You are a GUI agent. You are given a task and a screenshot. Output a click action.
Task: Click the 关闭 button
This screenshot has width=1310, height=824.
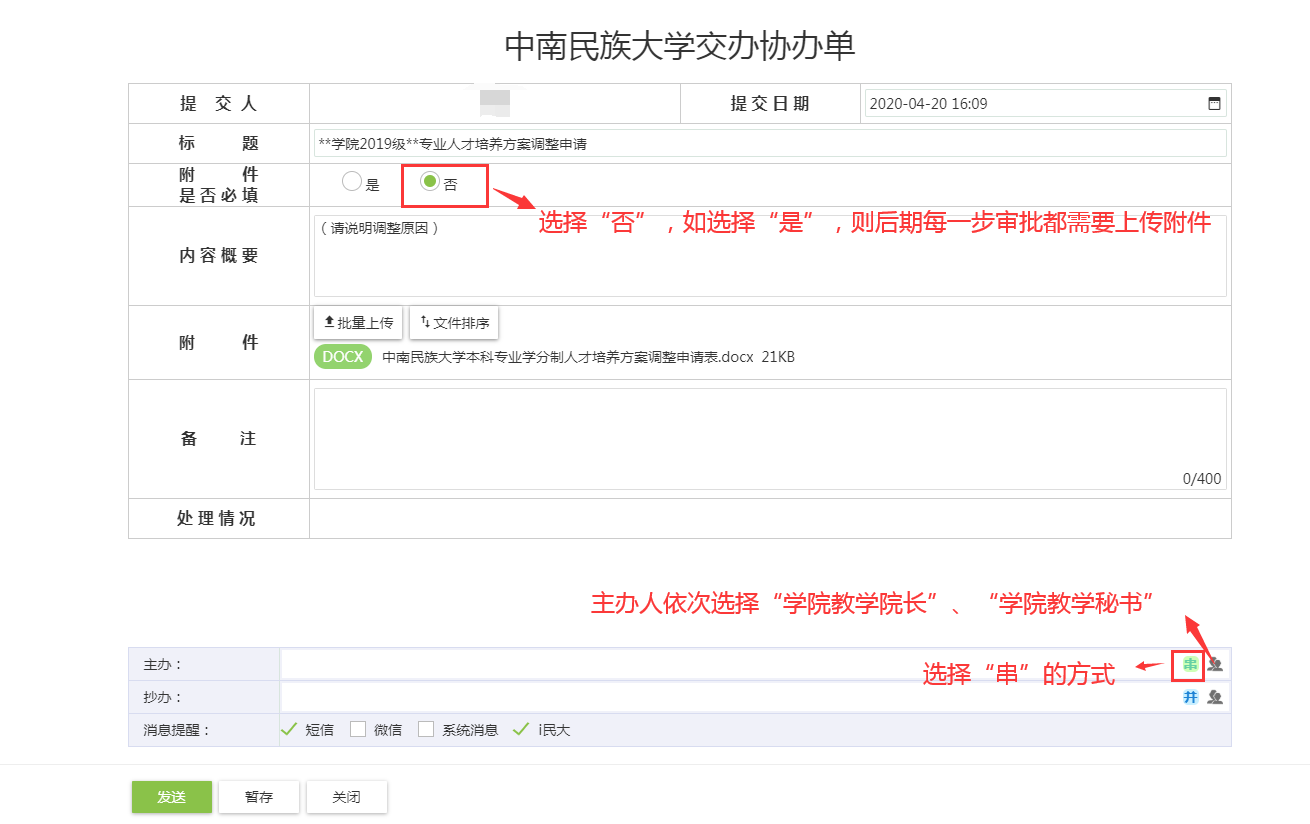tap(346, 797)
